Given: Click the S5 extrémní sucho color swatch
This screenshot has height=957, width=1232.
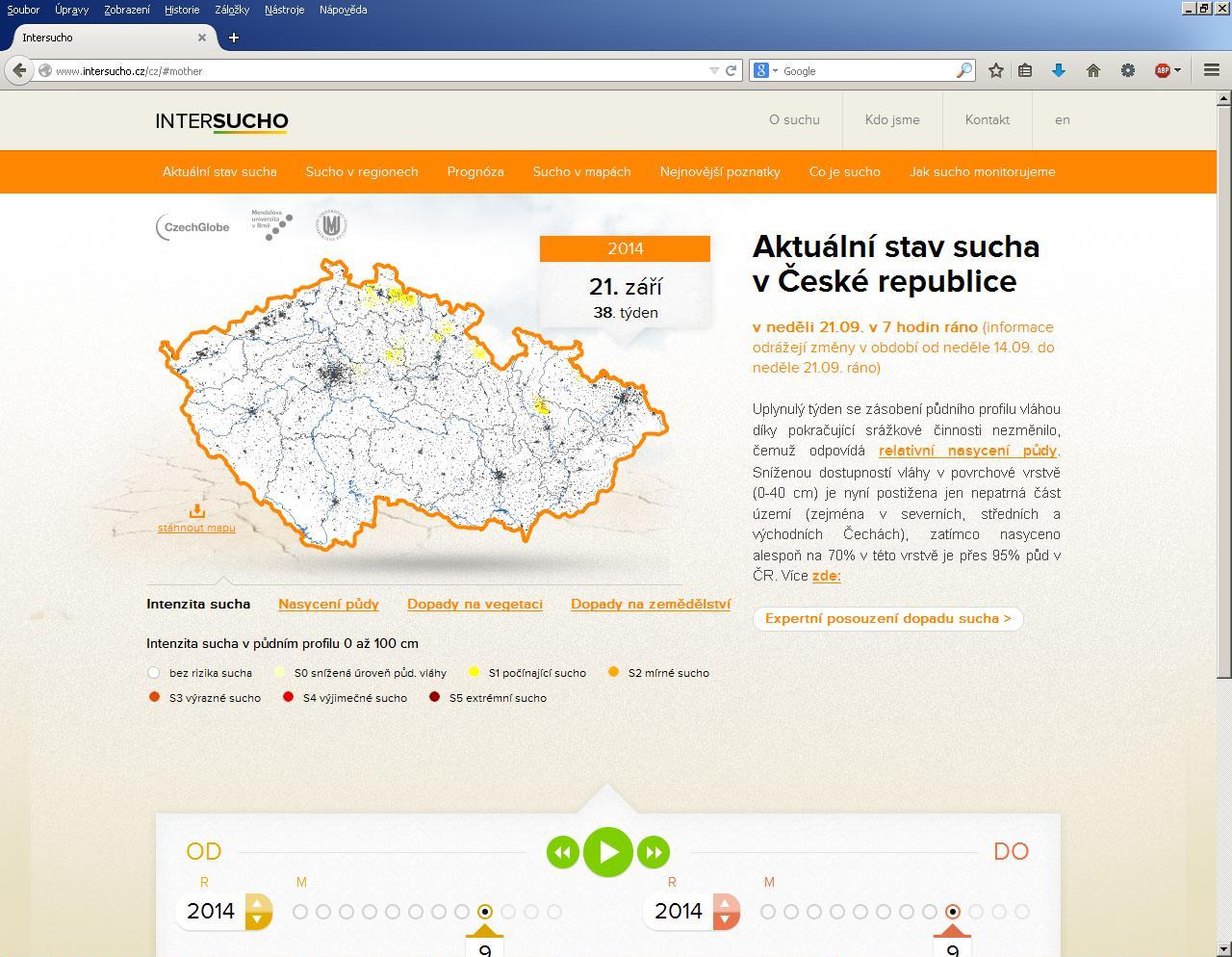Looking at the screenshot, I should [434, 697].
